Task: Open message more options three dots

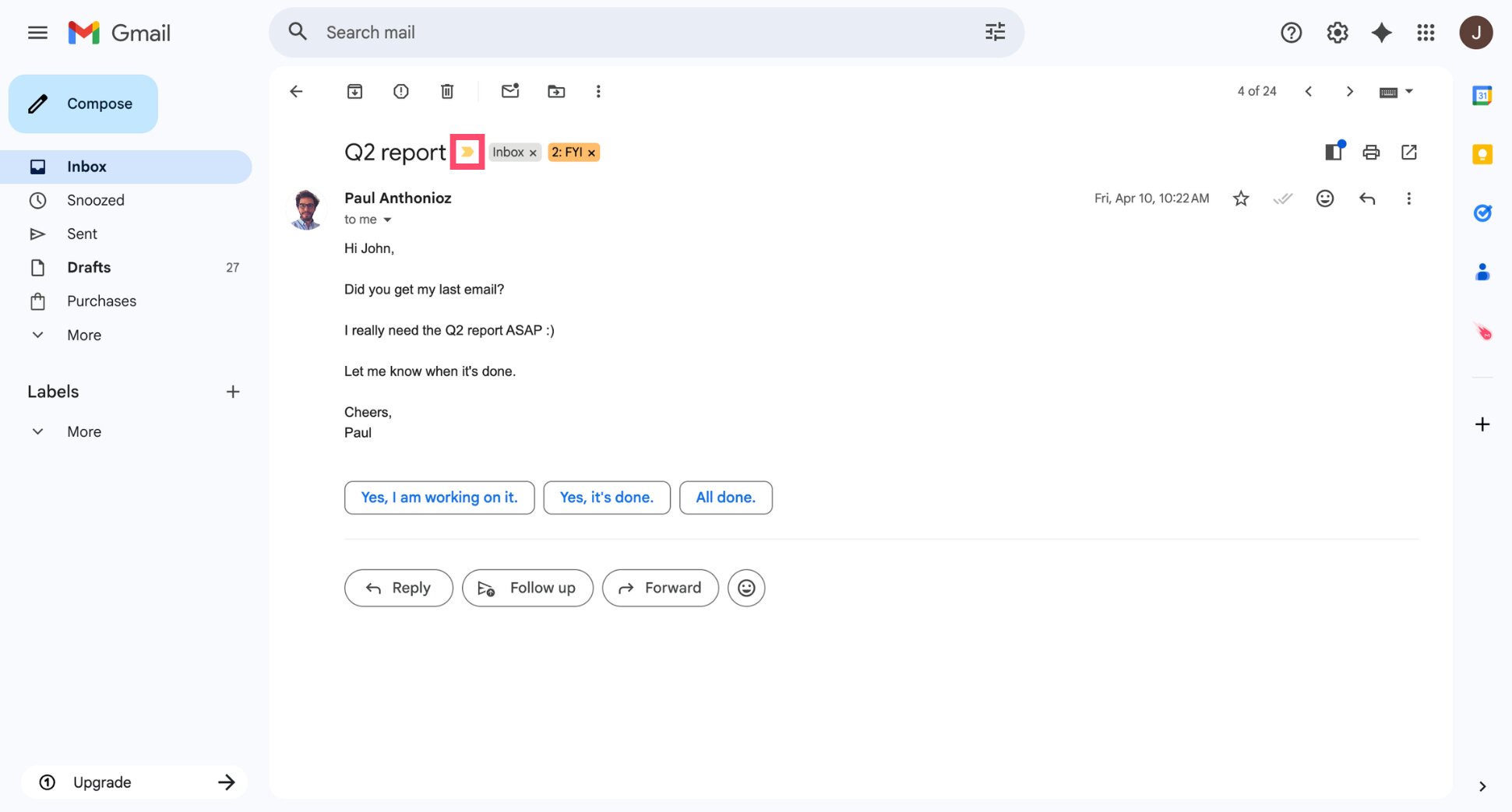Action: pyautogui.click(x=1408, y=199)
